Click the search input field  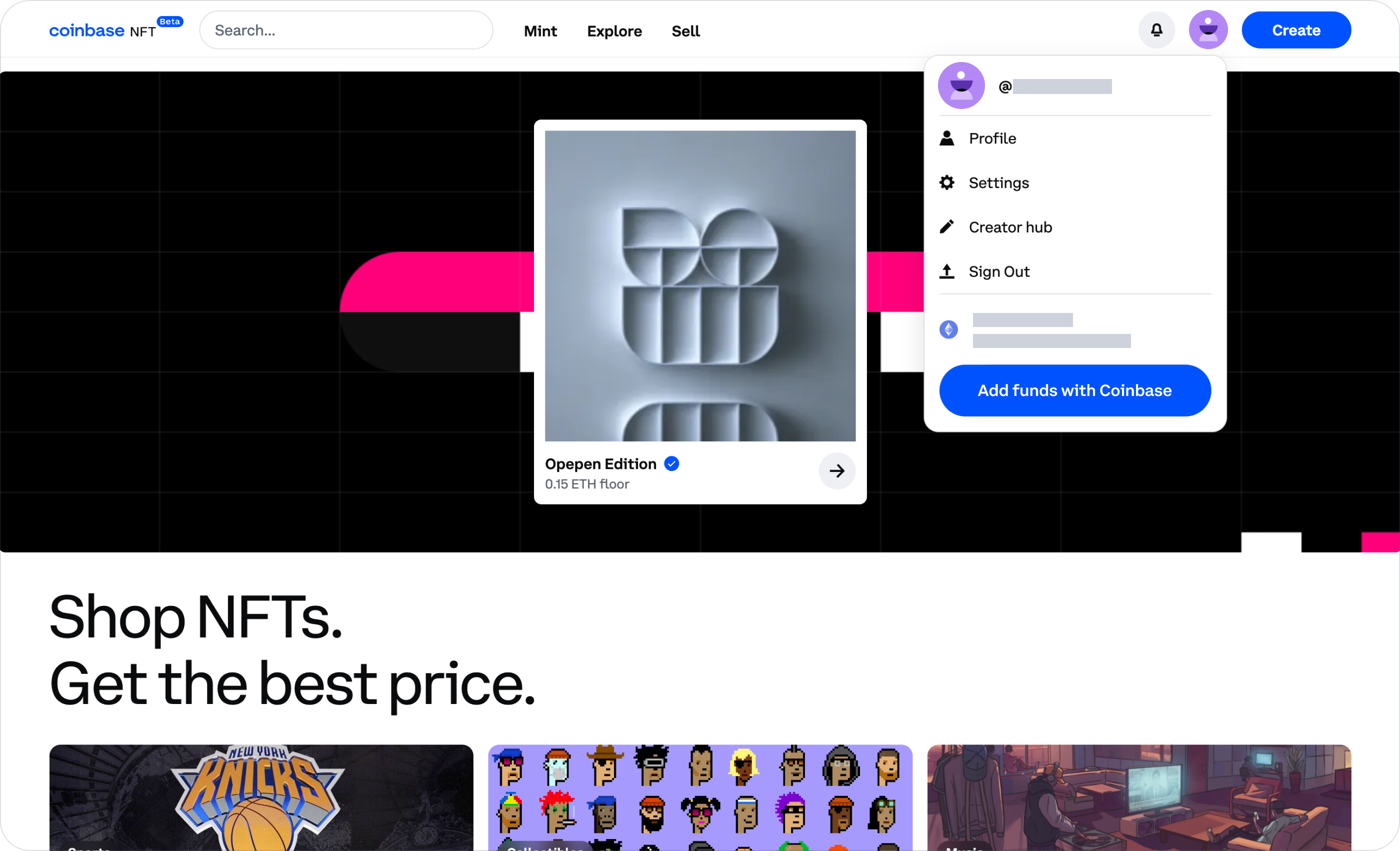[345, 30]
